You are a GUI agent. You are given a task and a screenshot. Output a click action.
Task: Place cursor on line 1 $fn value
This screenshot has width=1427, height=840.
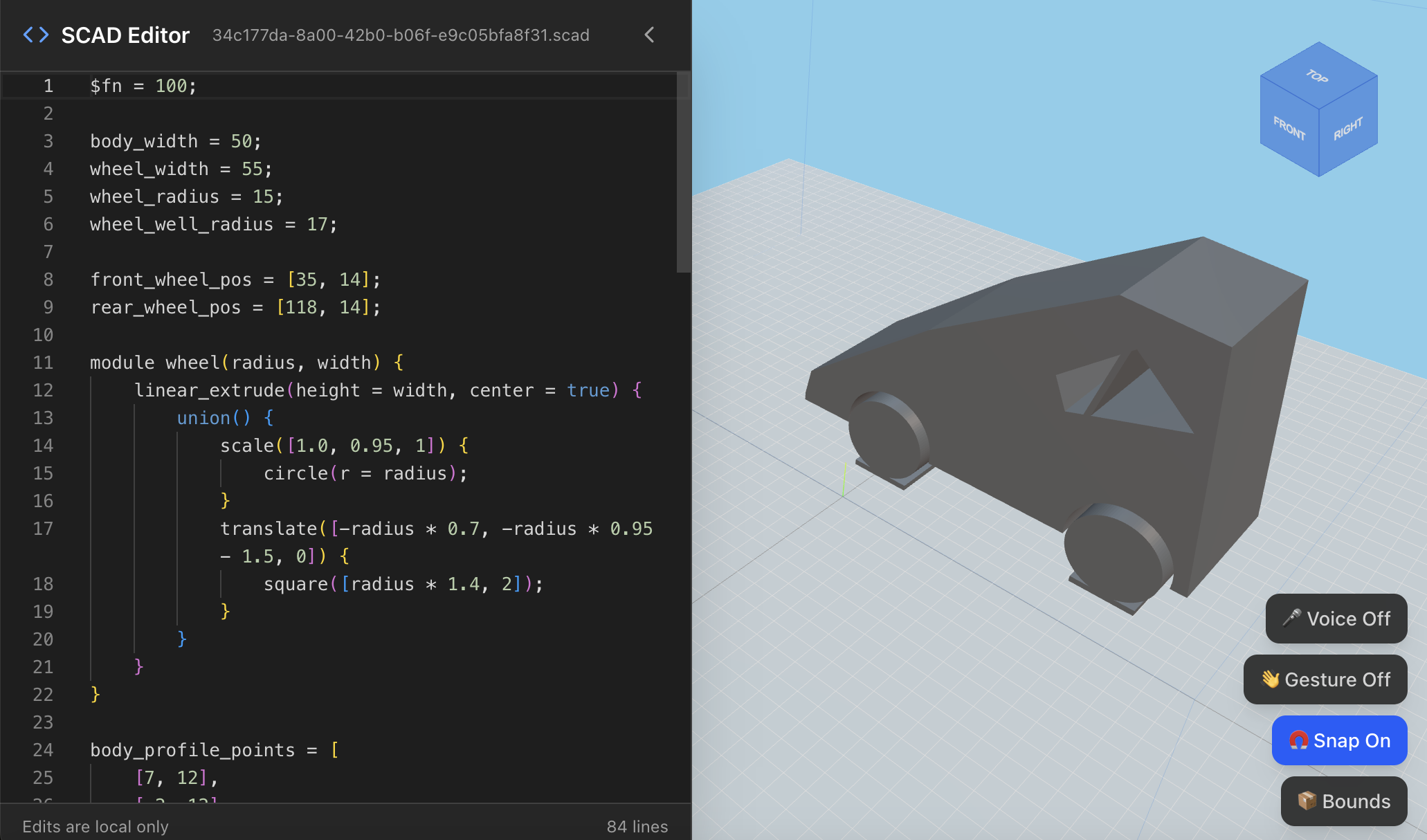[171, 86]
